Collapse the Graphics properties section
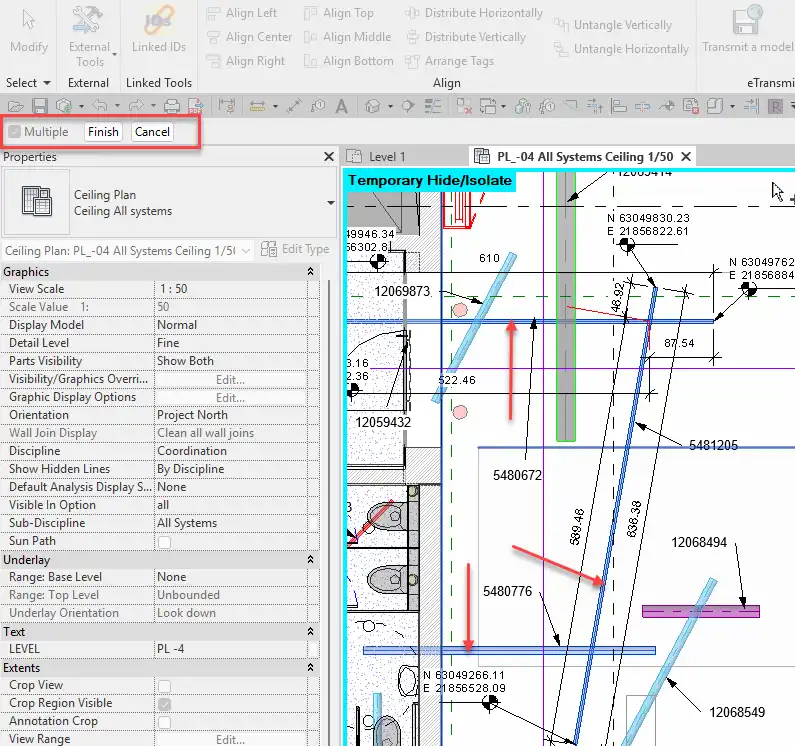Image resolution: width=795 pixels, height=746 pixels. point(310,272)
